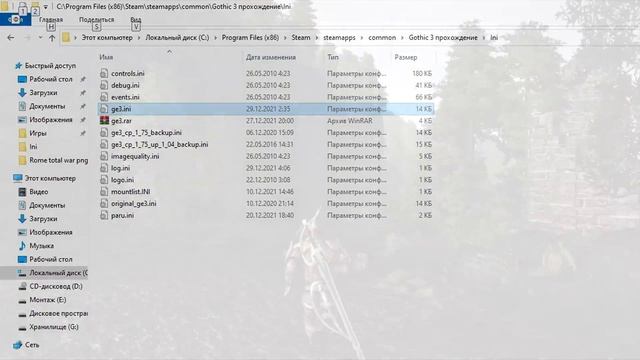Open pinned Изображения under quick access
This screenshot has width=640, height=360.
(x=51, y=120)
